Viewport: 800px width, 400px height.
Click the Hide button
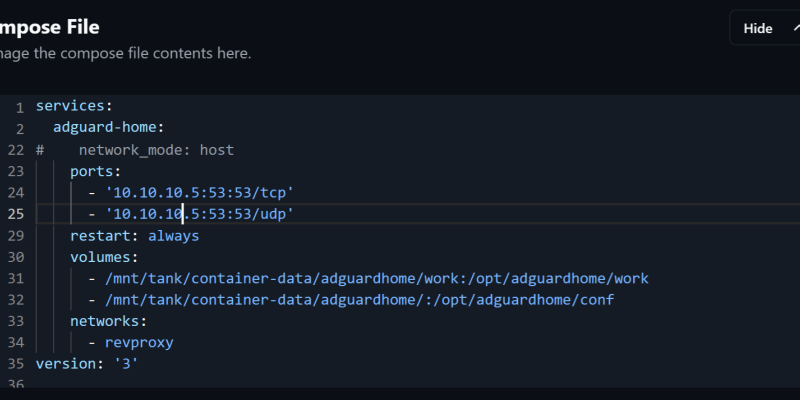click(x=758, y=28)
